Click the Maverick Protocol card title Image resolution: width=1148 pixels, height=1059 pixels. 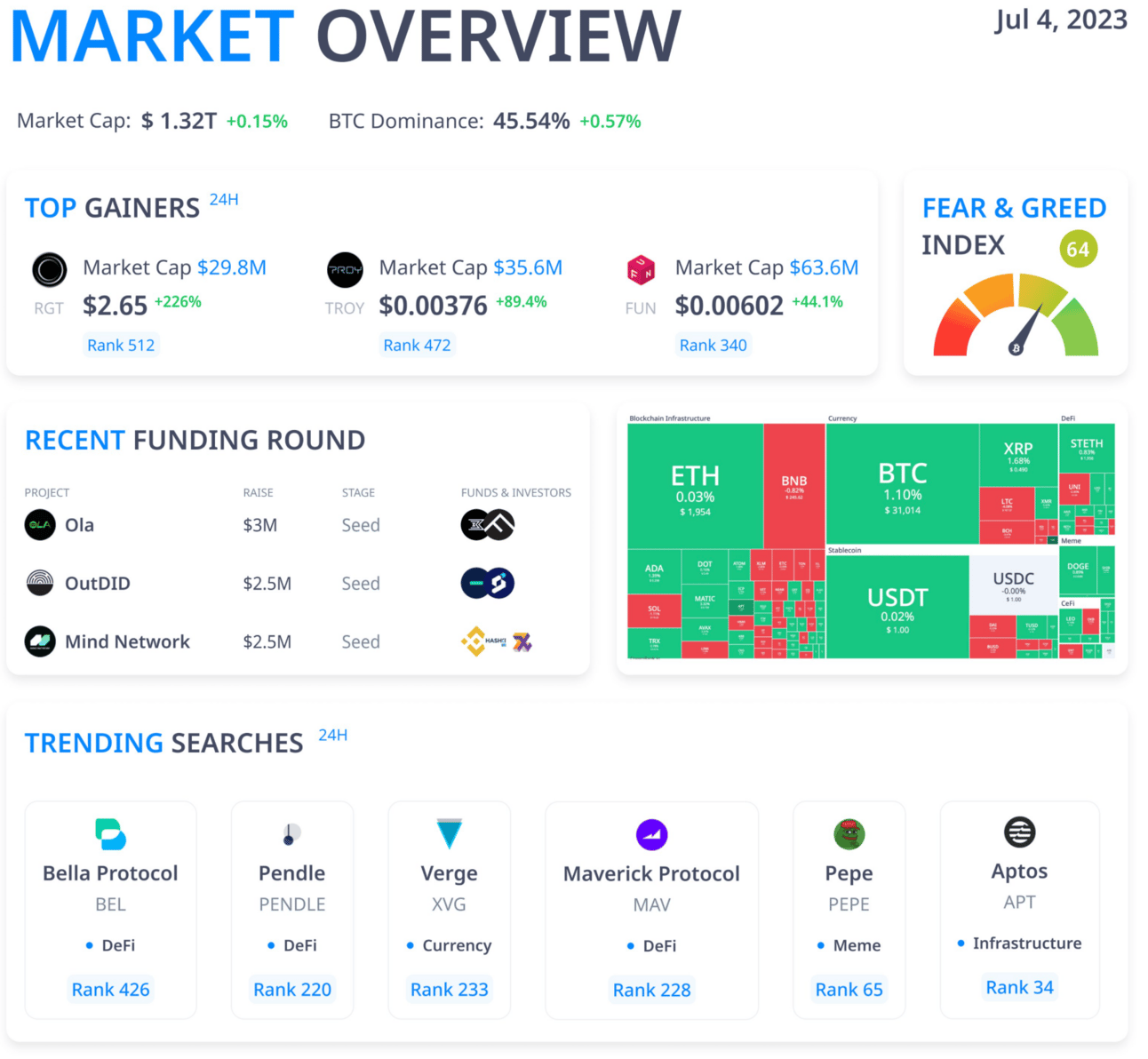coord(652,873)
